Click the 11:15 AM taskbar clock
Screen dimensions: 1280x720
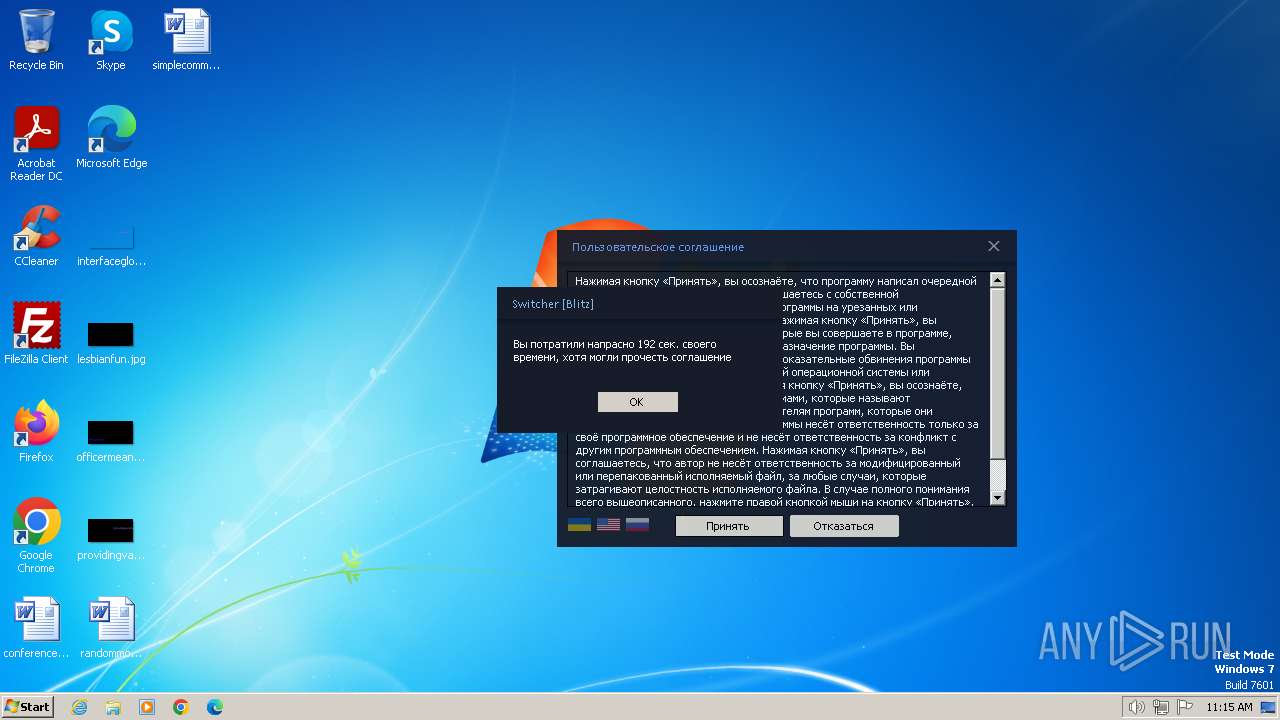[x=1229, y=707]
